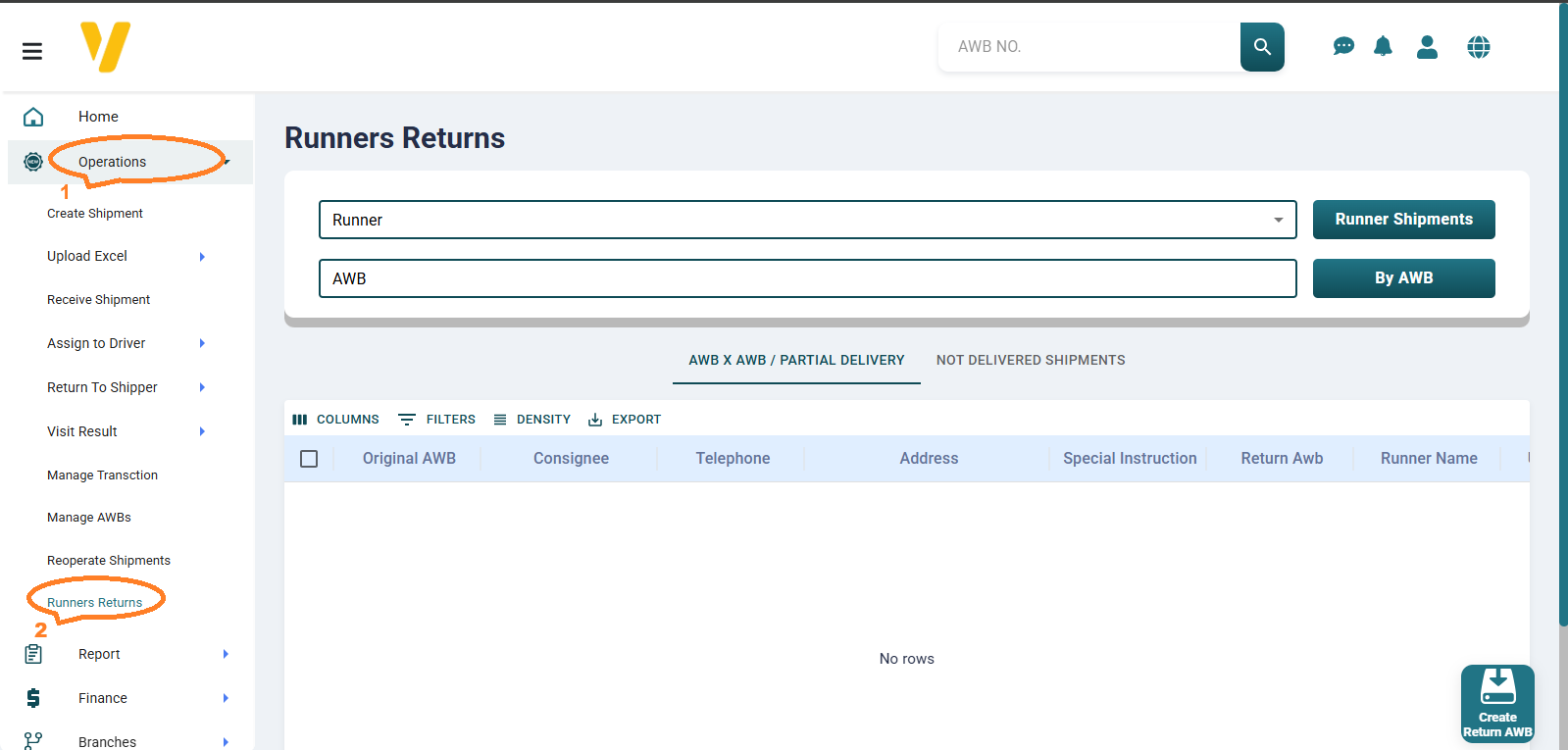Open the table Filters panel
The height and width of the screenshot is (750, 1568).
coord(437,420)
